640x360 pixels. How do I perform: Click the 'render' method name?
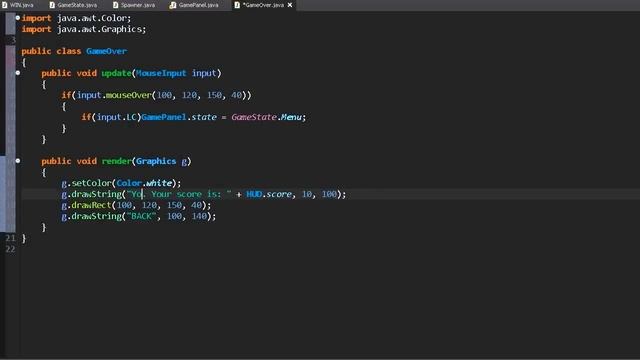tap(116, 161)
